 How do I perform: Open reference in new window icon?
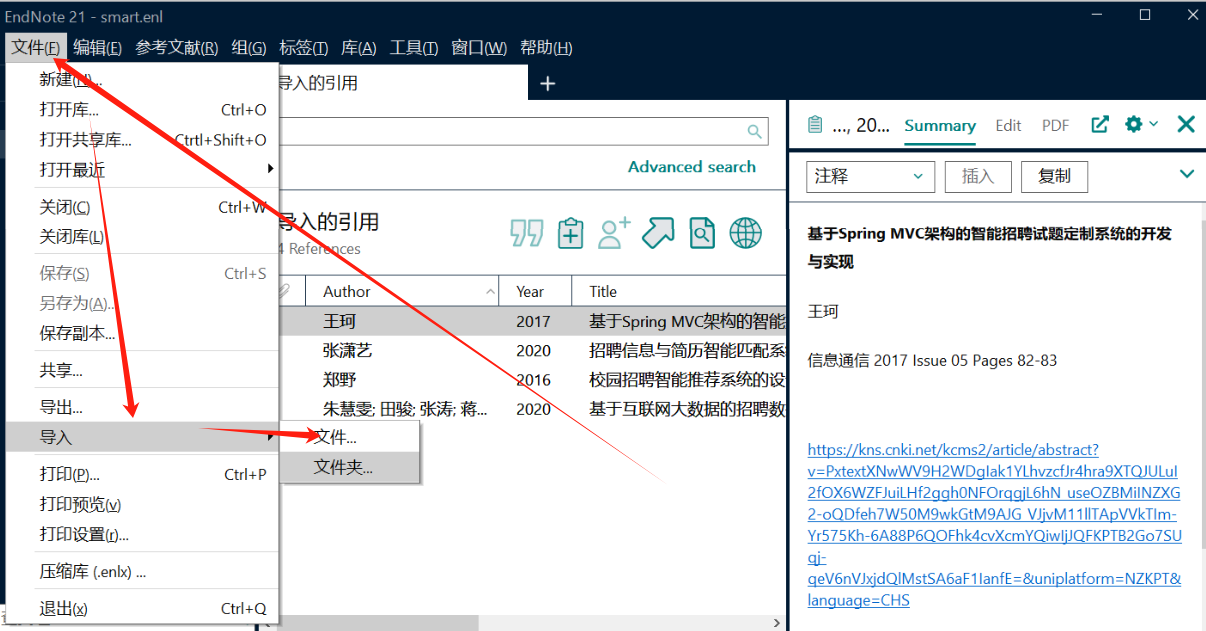pos(1100,124)
